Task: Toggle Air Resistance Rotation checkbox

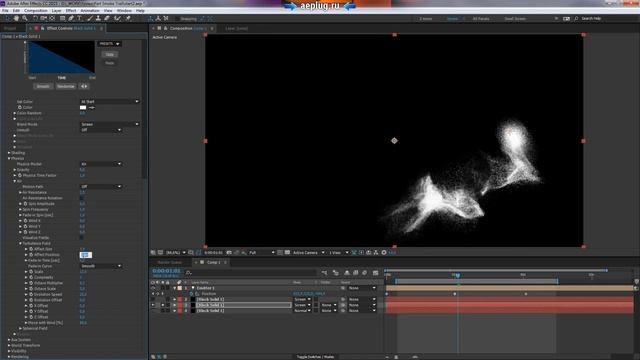Action: (x=82, y=198)
